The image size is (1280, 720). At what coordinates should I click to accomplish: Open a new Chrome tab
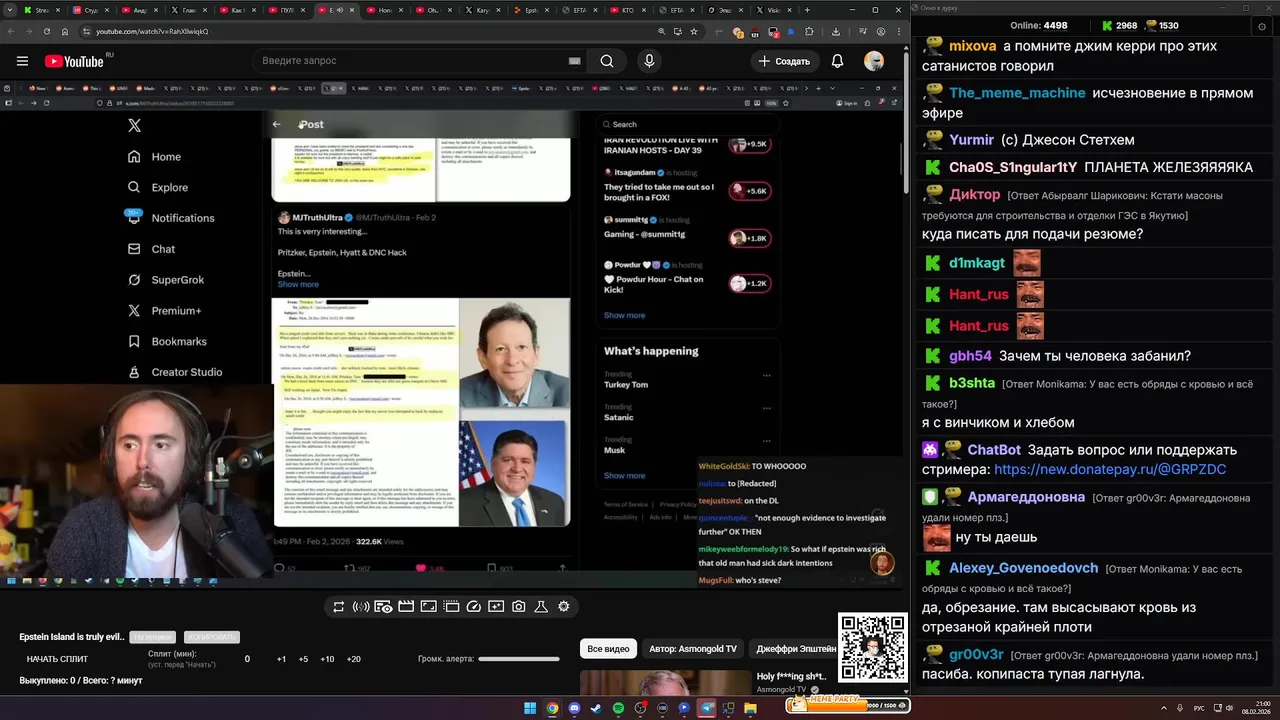807,10
